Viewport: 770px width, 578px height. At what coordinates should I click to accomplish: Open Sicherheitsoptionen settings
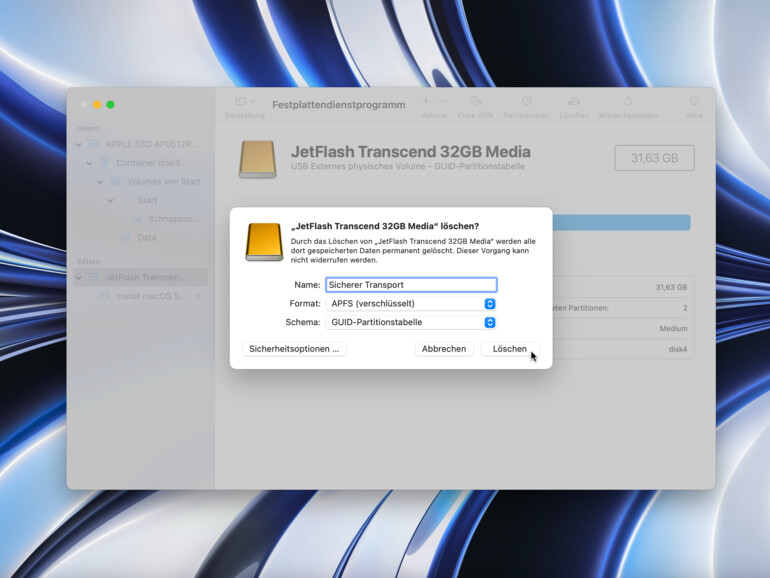pyautogui.click(x=294, y=349)
